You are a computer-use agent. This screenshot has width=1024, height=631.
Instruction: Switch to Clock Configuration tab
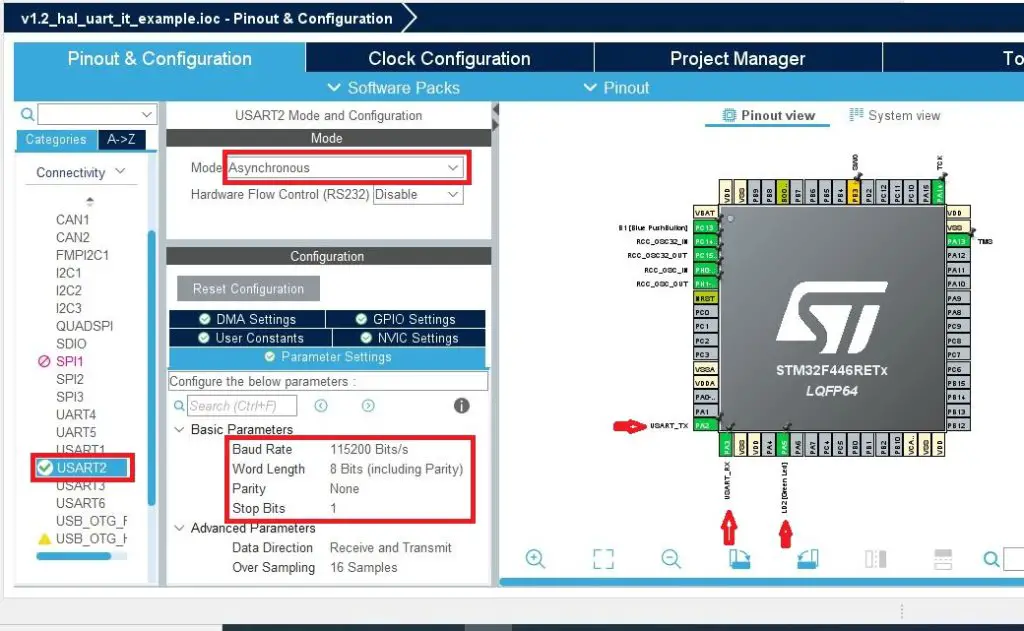(x=449, y=58)
